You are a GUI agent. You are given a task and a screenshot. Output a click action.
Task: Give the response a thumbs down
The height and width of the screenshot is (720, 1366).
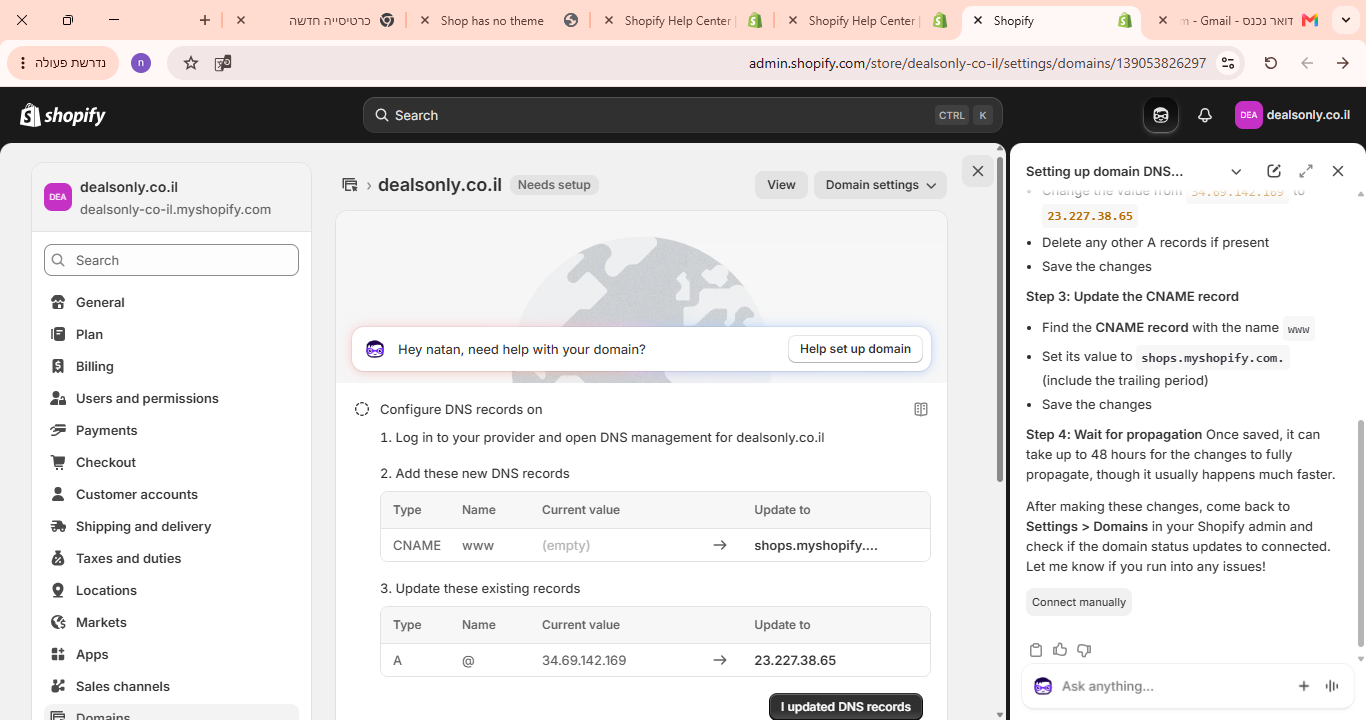click(x=1084, y=650)
